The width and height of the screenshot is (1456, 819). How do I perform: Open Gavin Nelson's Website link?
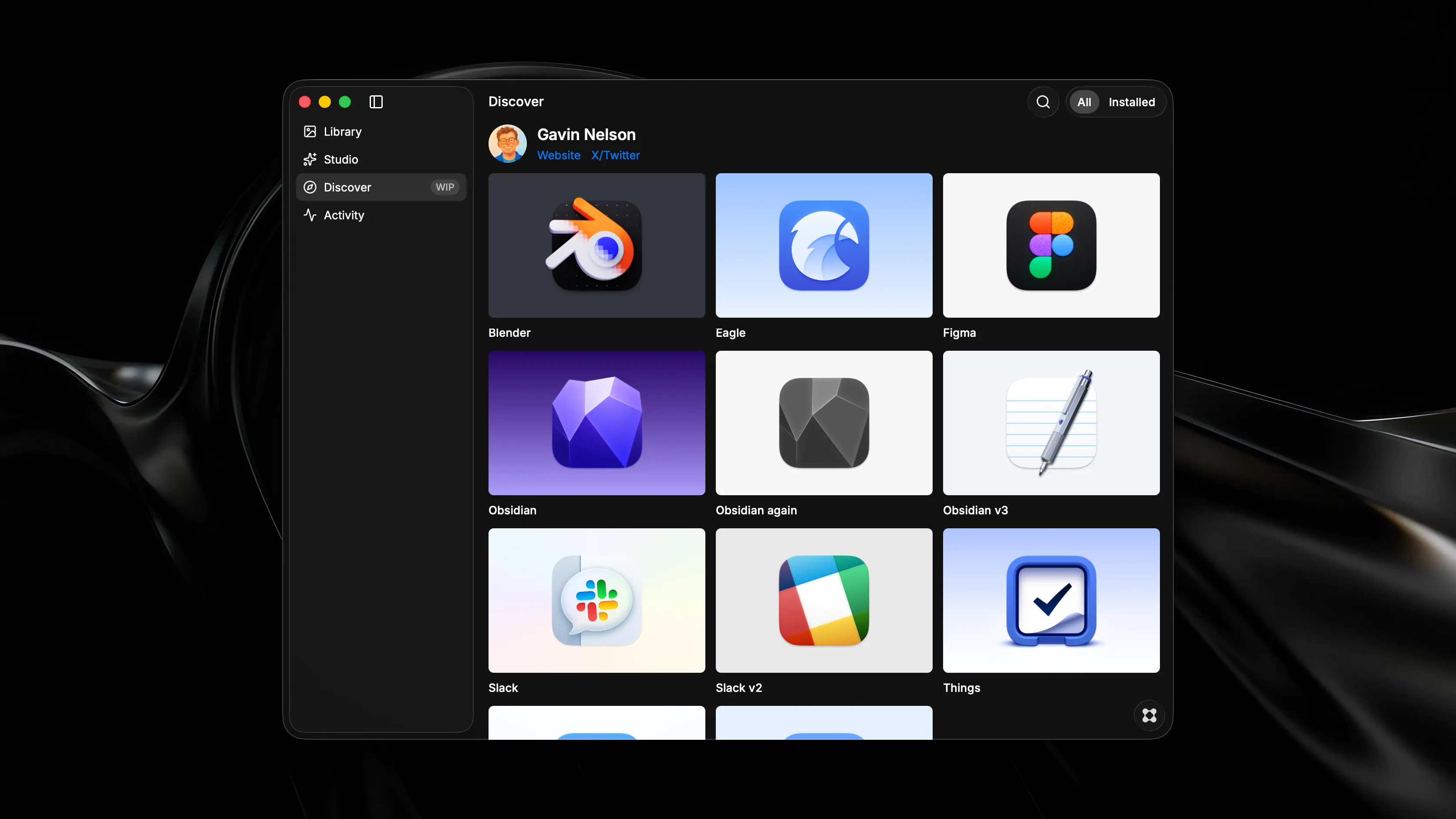[559, 155]
